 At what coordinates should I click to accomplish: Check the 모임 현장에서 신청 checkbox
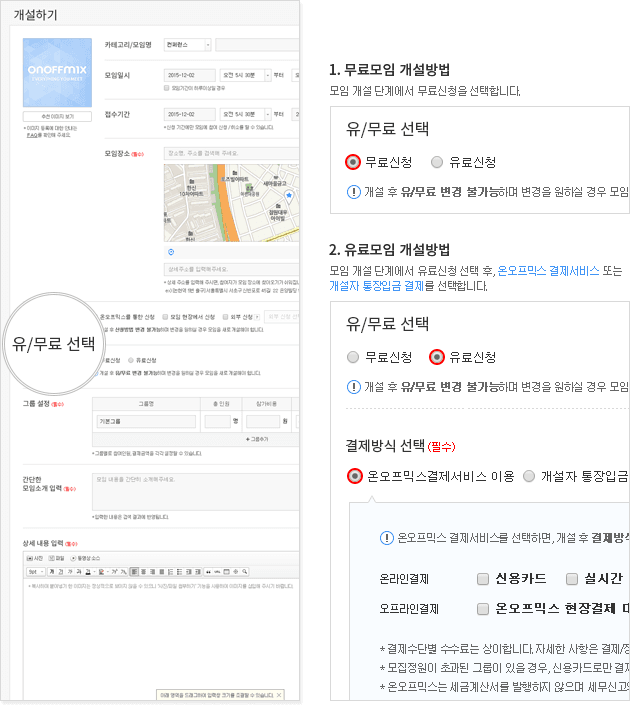pyautogui.click(x=165, y=317)
